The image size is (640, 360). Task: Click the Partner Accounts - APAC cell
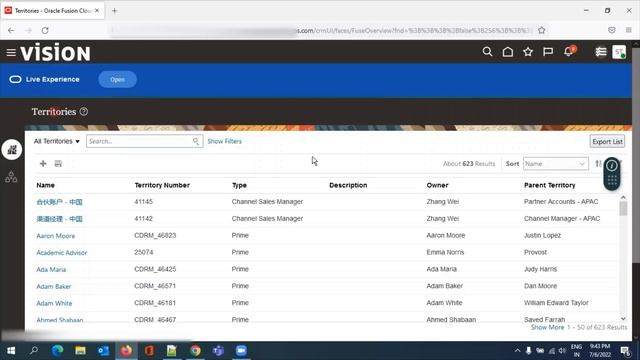pos(561,202)
